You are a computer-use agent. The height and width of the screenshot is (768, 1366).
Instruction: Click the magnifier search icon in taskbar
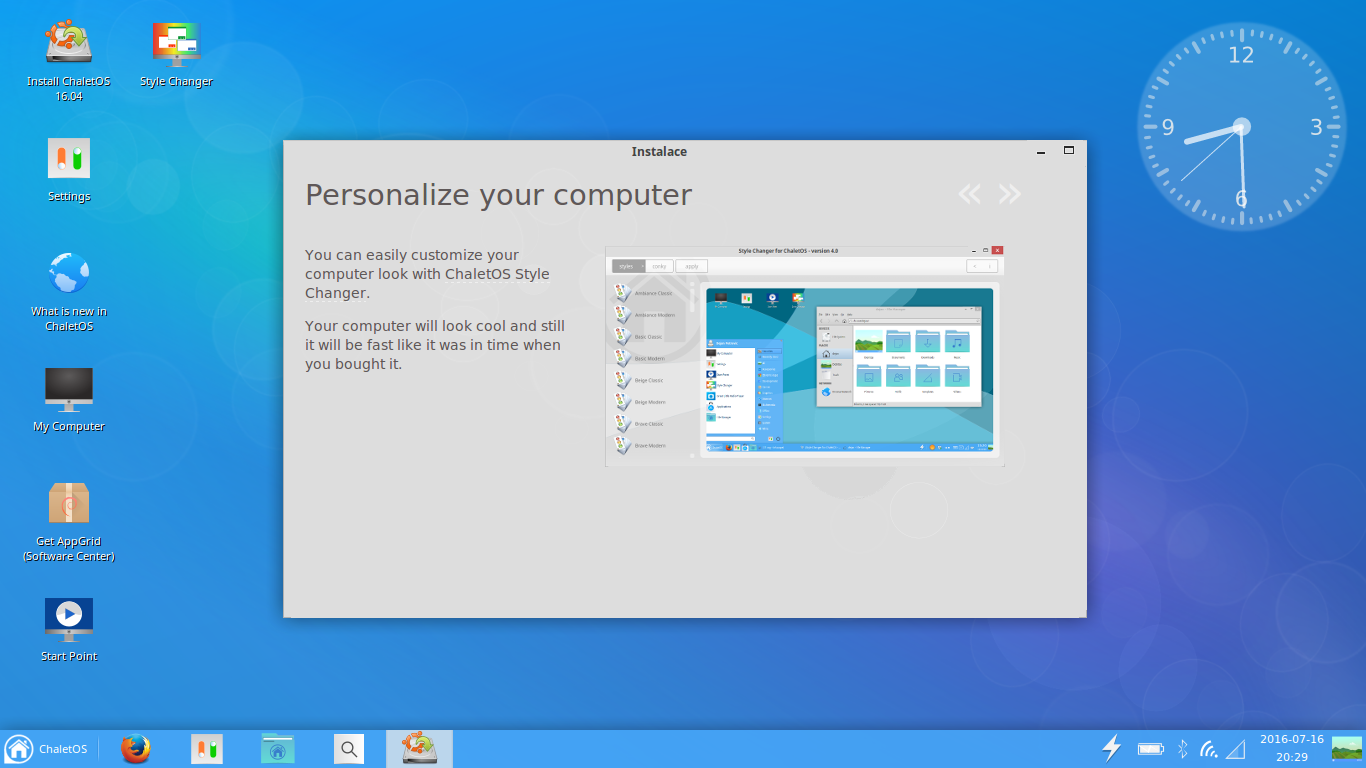click(x=348, y=749)
